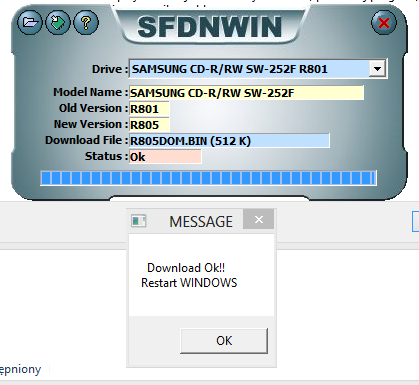
Task: Click the 'Download Ok!!' message text
Action: pos(186,268)
